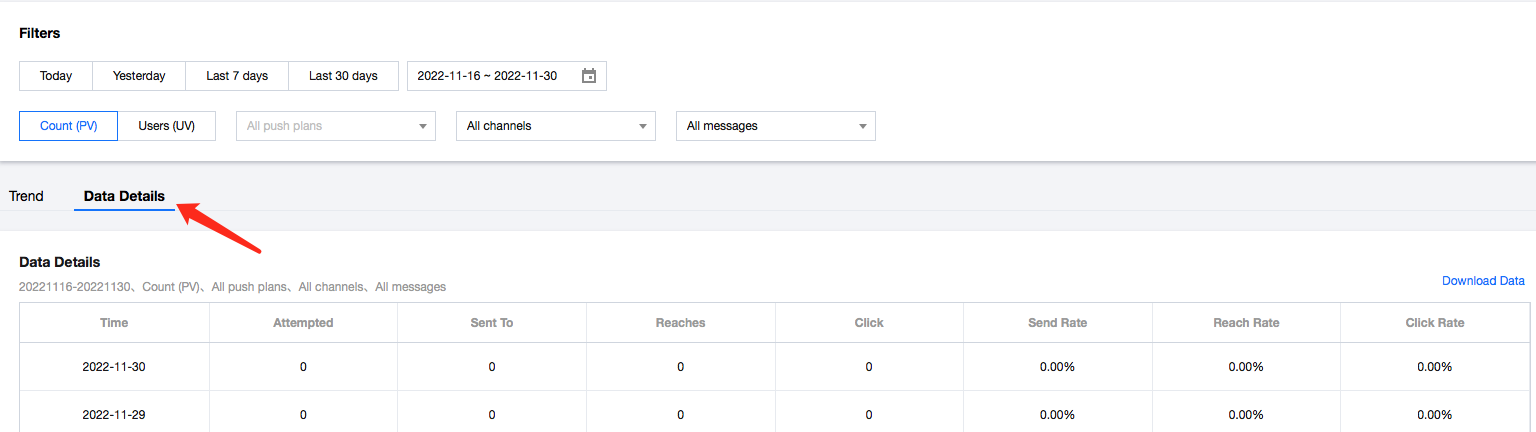This screenshot has height=432, width=1536.
Task: Expand the All push plans dropdown
Action: pyautogui.click(x=335, y=126)
